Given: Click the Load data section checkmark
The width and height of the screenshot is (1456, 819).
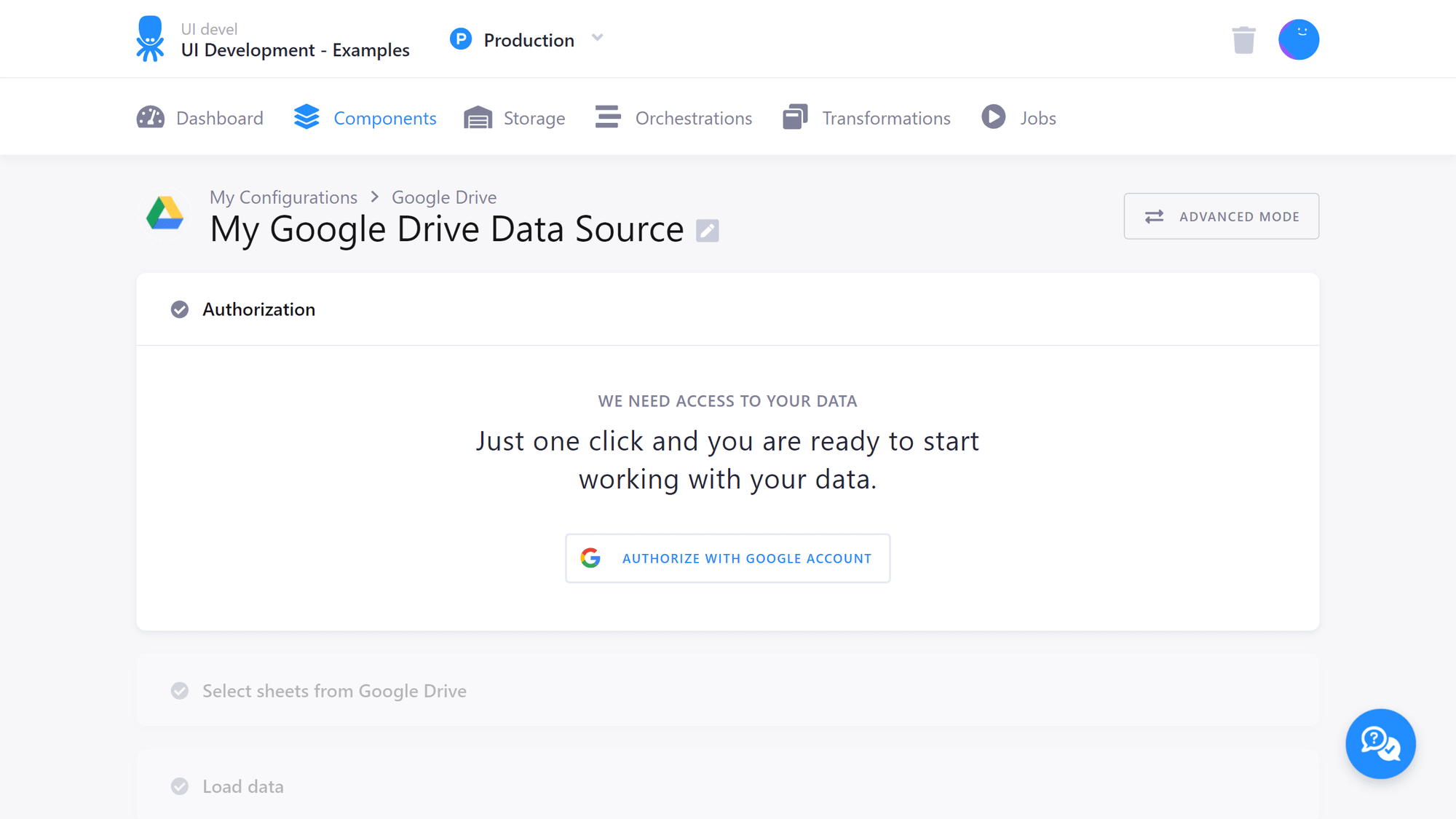Looking at the screenshot, I should [179, 786].
